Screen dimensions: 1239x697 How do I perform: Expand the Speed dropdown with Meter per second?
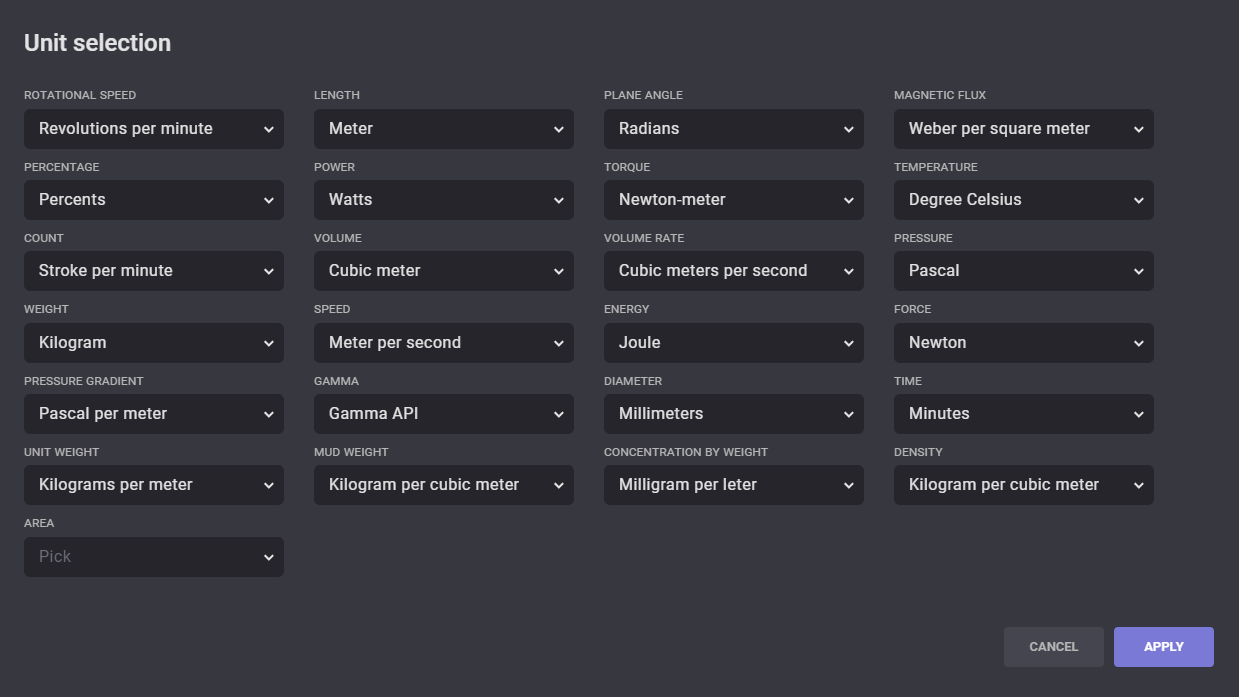(x=443, y=343)
